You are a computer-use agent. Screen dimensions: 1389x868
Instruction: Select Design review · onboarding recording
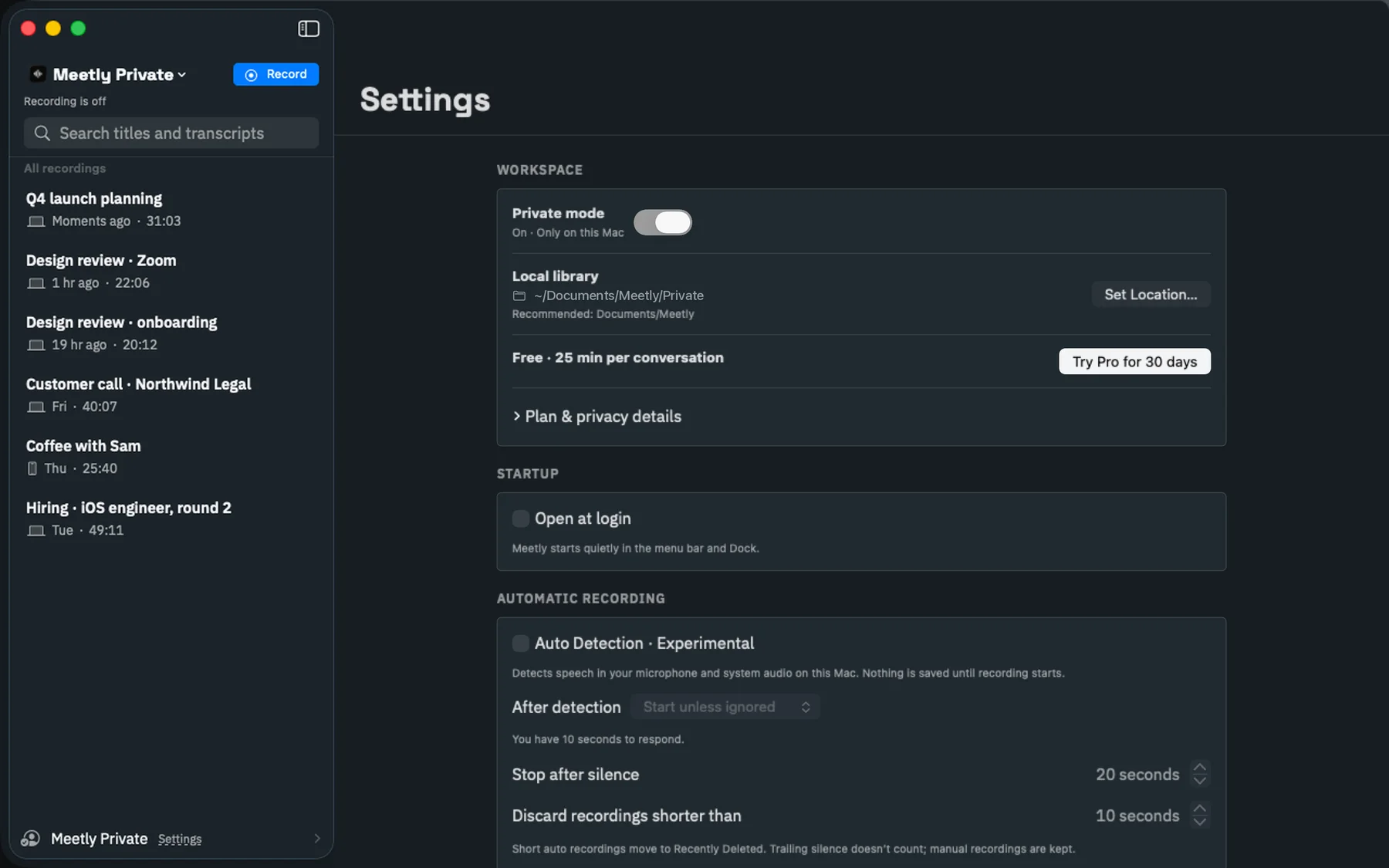point(171,333)
